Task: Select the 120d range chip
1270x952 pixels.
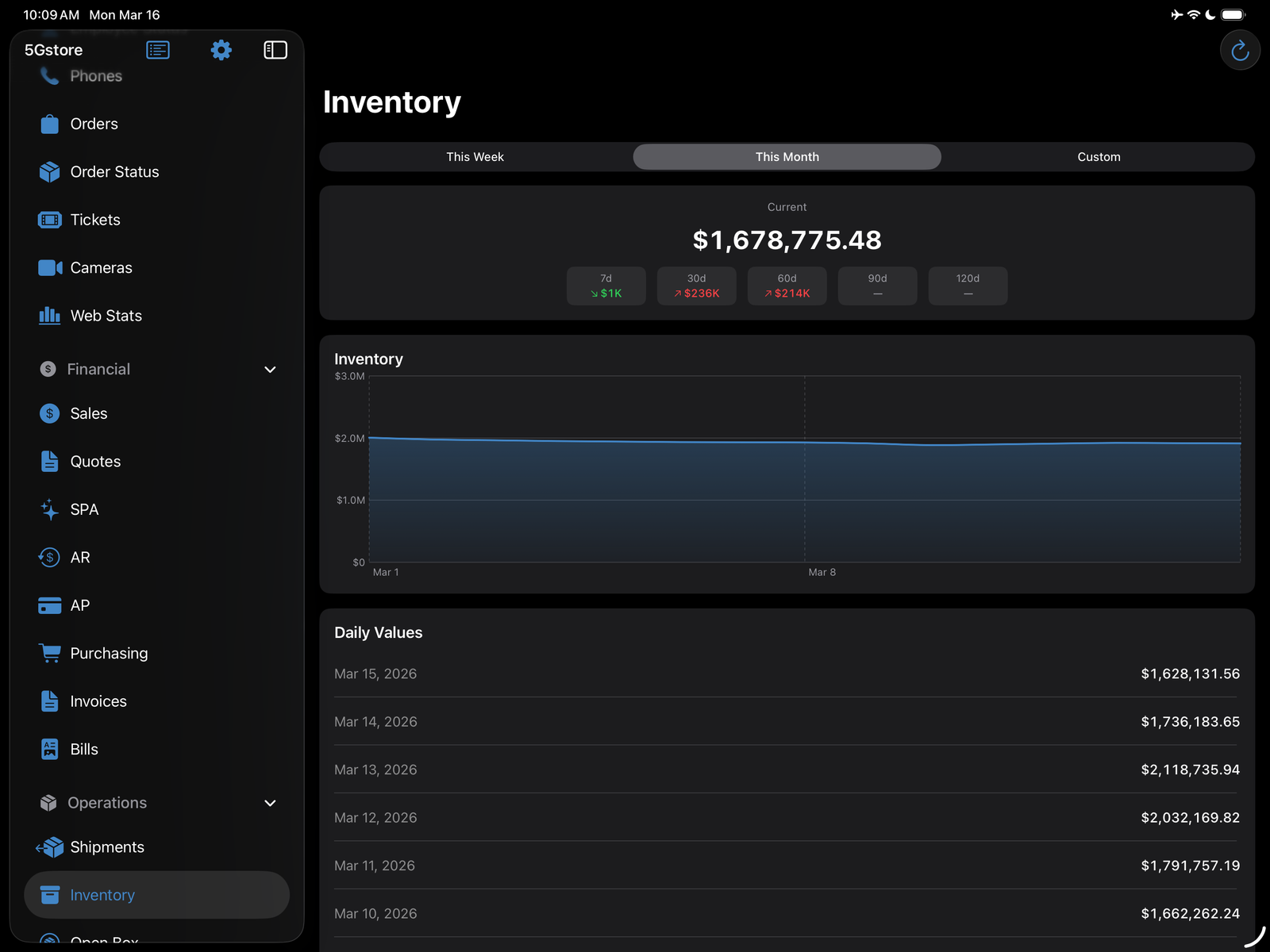Action: point(968,286)
